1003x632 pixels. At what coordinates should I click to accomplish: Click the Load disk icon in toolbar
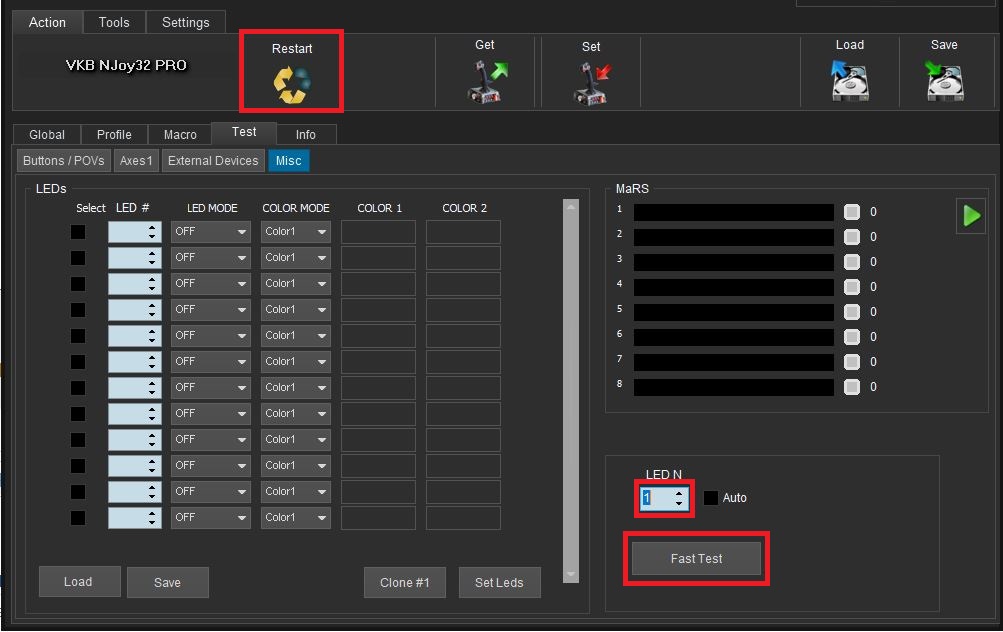point(849,82)
